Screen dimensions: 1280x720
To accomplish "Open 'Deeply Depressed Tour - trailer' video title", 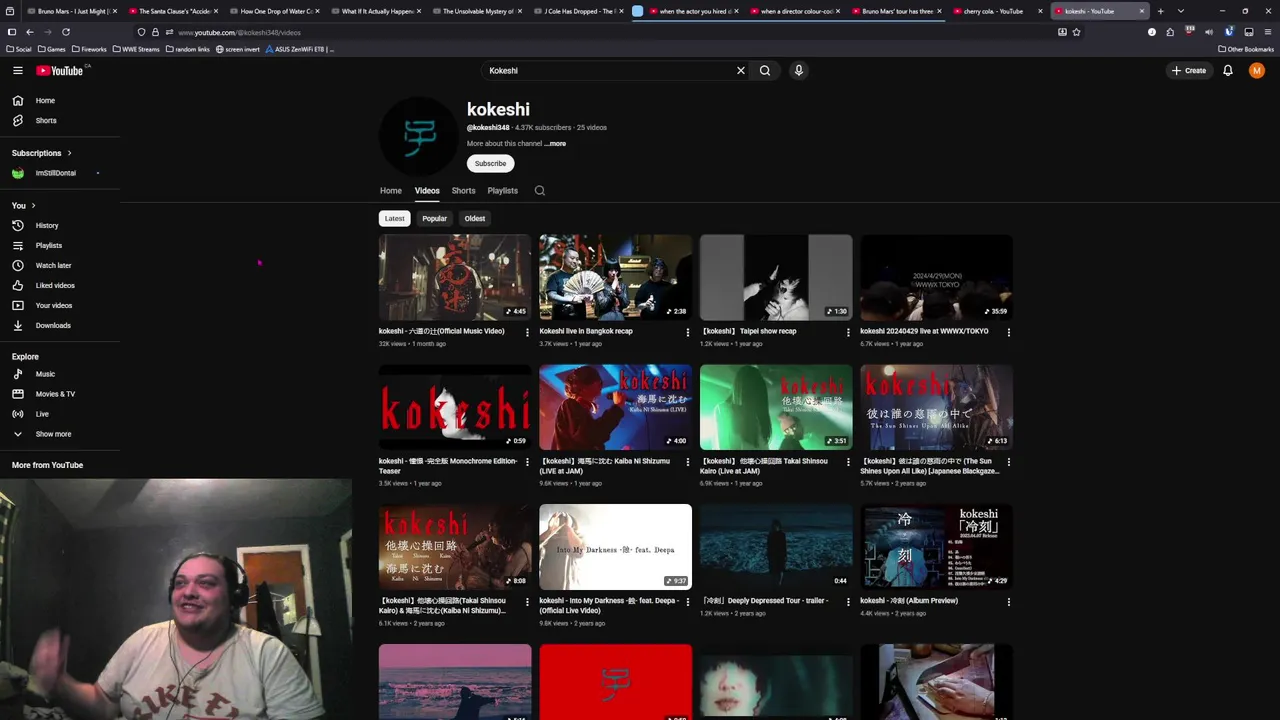I will pos(765,601).
